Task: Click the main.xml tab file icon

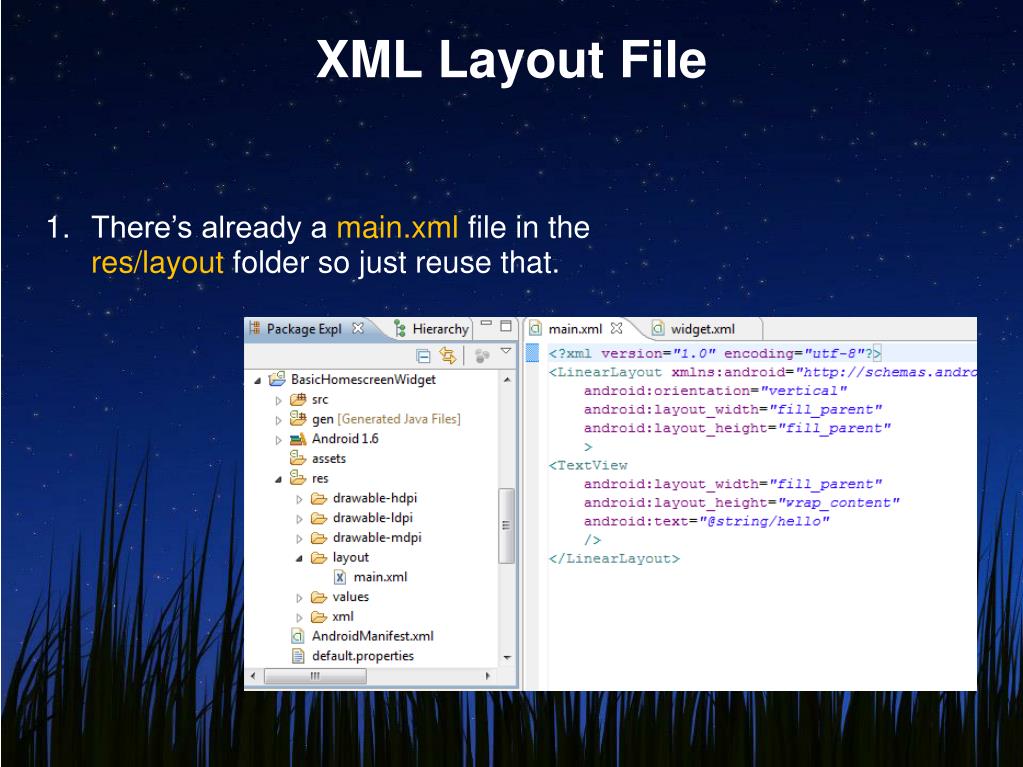Action: click(x=536, y=328)
